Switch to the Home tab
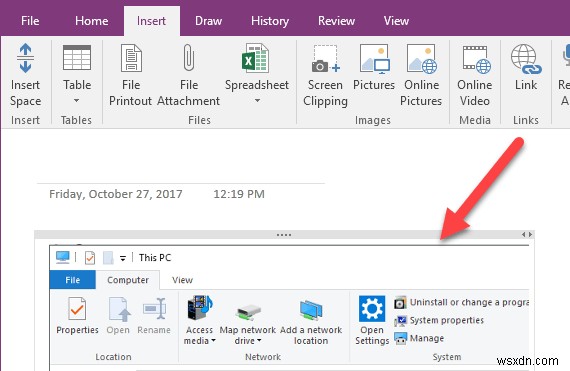This screenshot has height=371, width=570. point(92,21)
